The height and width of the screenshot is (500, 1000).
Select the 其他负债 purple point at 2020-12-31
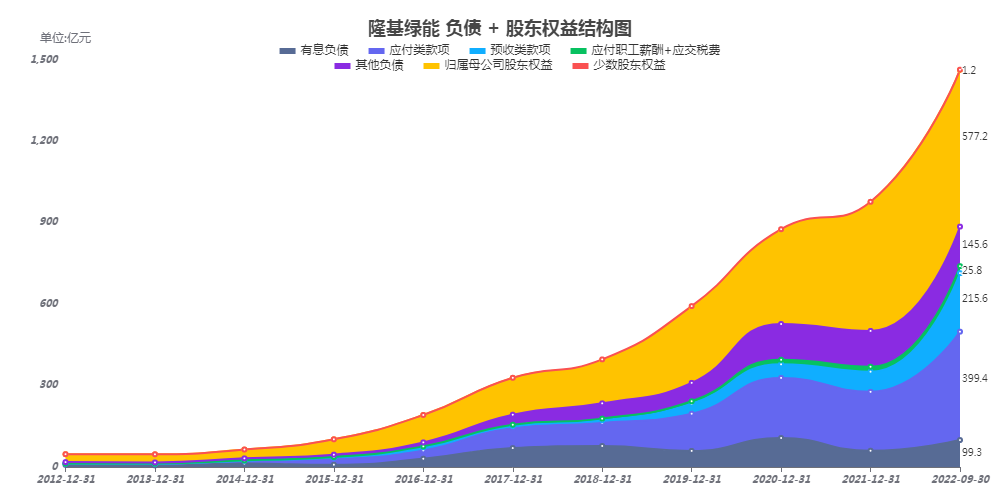click(781, 323)
